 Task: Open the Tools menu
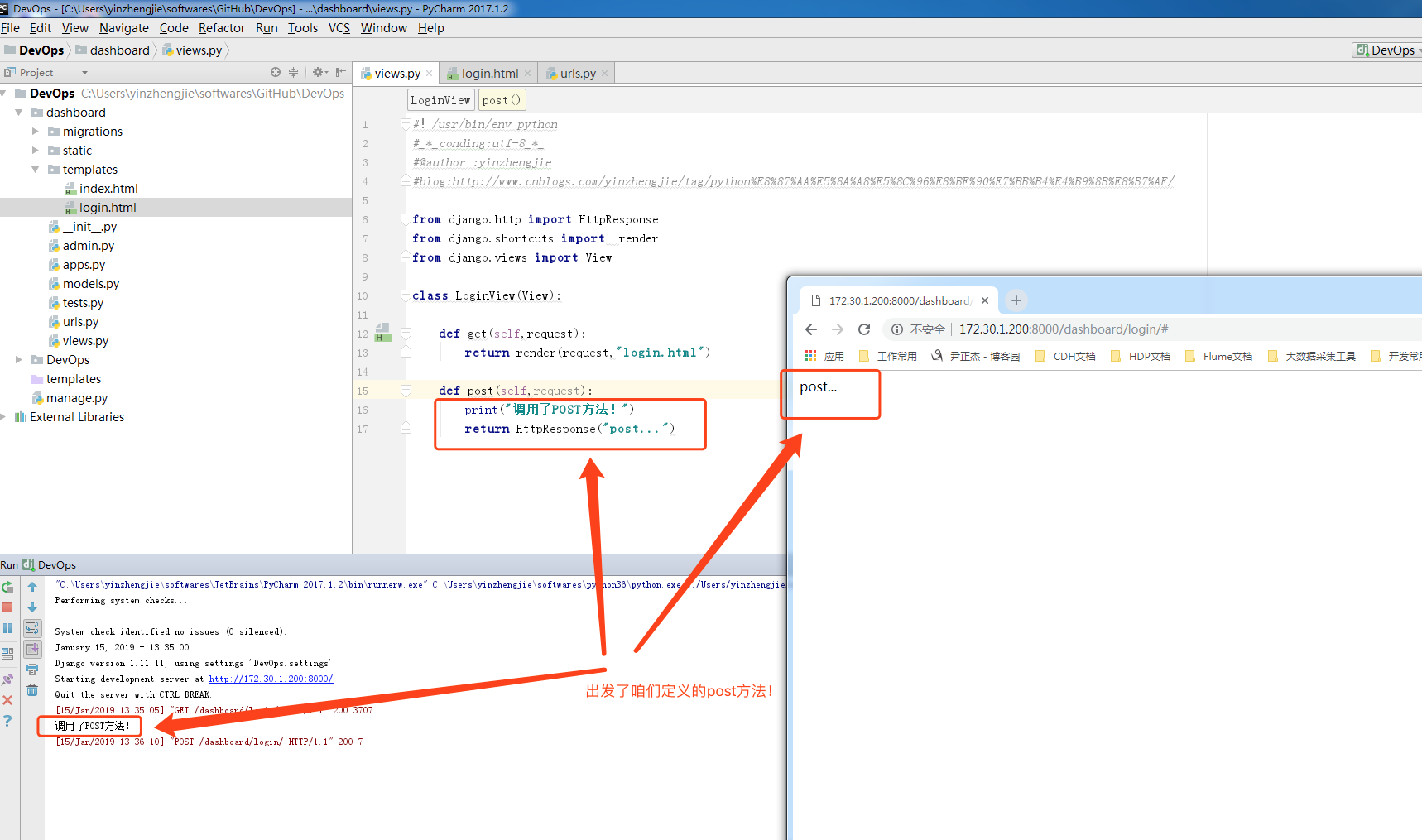pyautogui.click(x=303, y=28)
